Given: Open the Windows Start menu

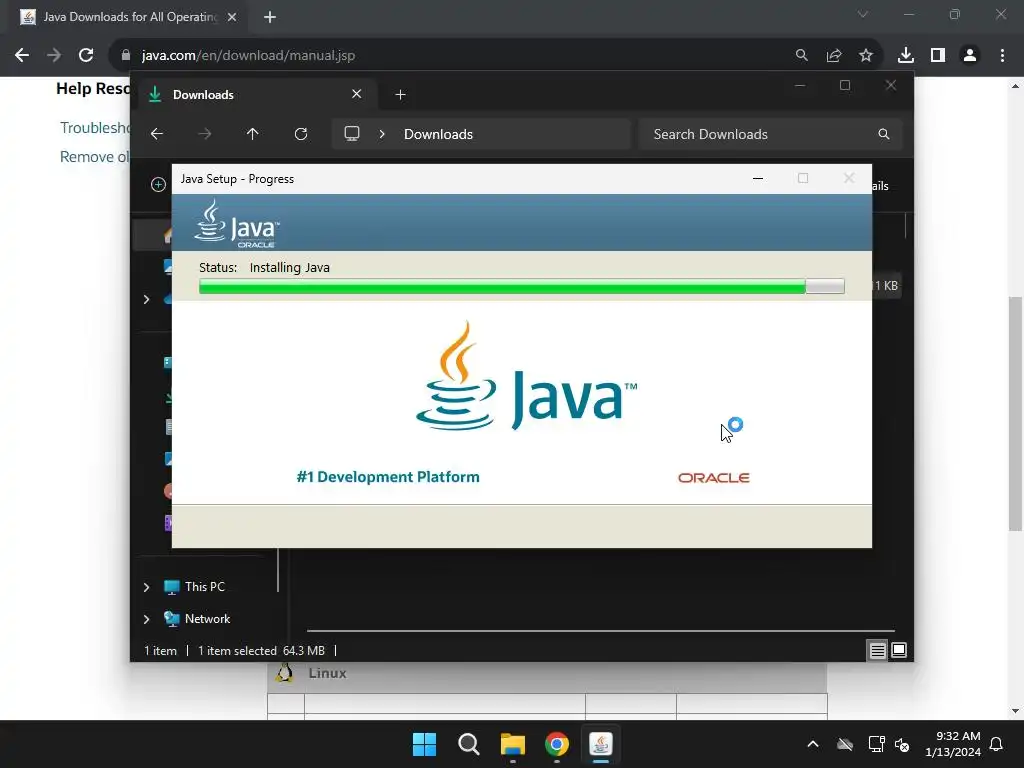Looking at the screenshot, I should (424, 744).
